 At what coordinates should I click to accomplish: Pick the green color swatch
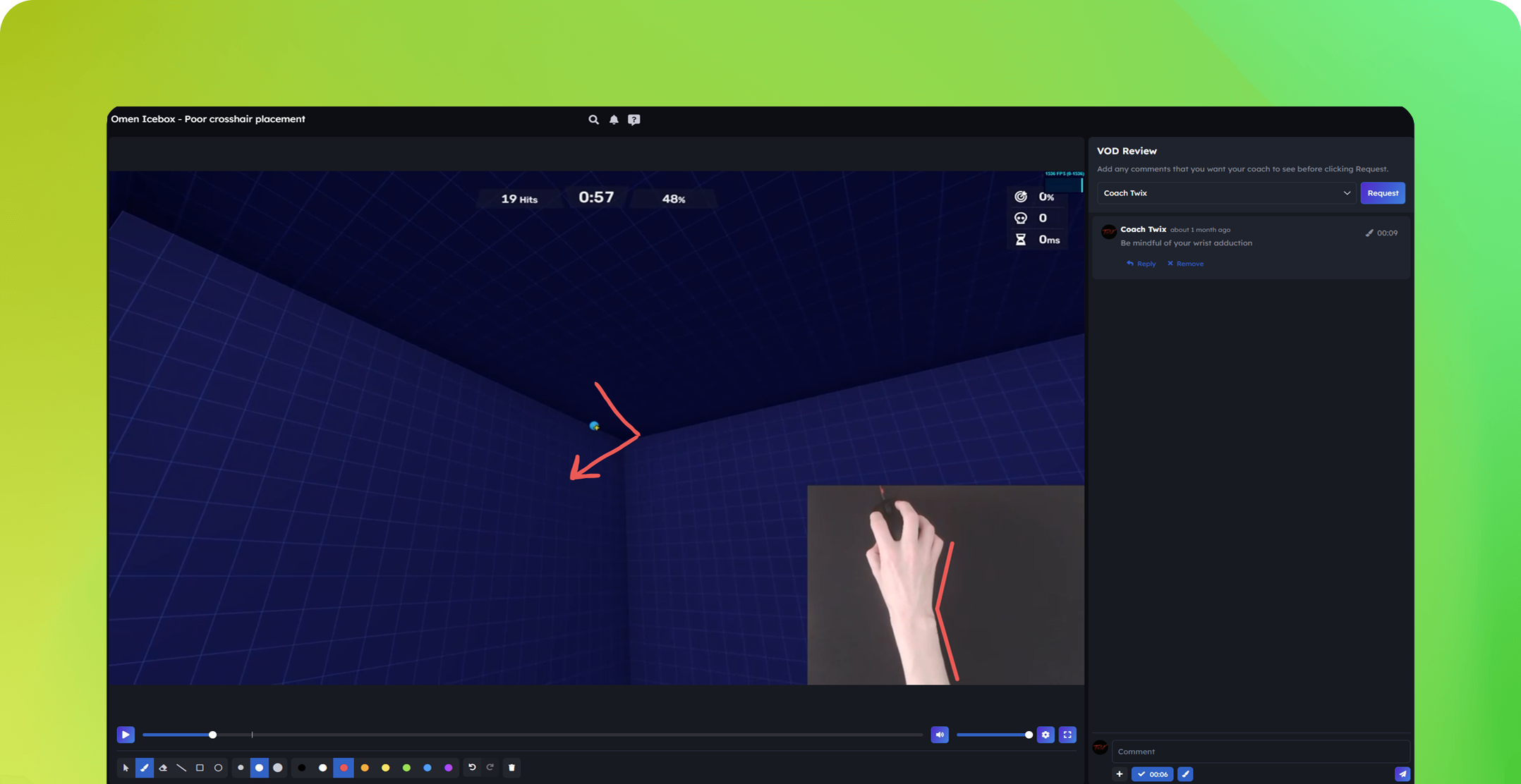click(x=406, y=768)
